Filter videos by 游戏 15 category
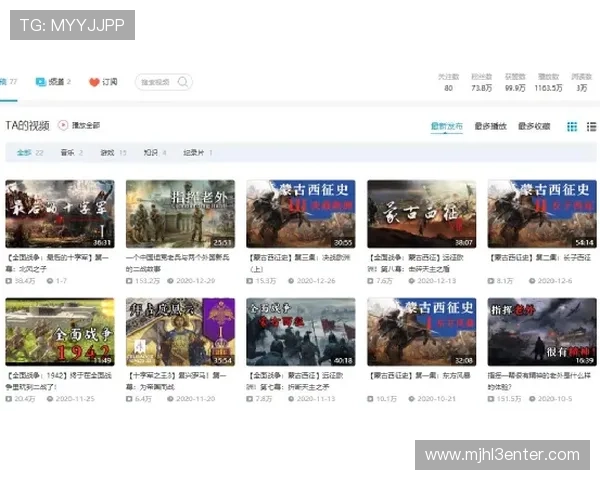The height and width of the screenshot is (480, 600). tap(113, 153)
